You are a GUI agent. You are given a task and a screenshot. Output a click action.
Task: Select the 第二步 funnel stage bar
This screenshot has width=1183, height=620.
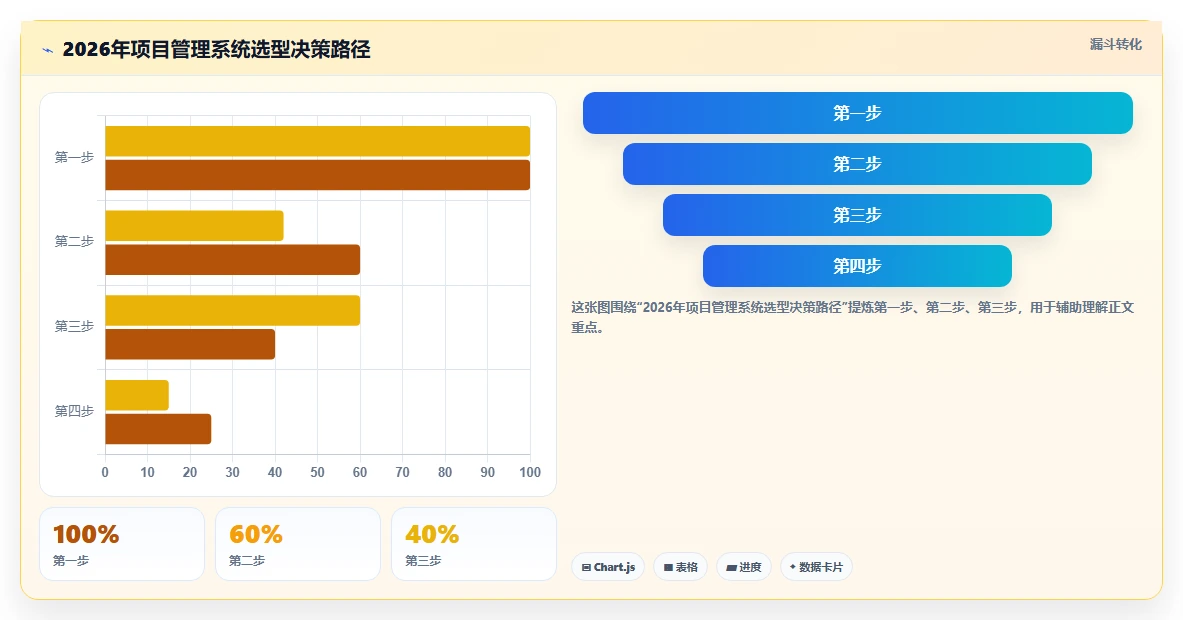point(857,164)
